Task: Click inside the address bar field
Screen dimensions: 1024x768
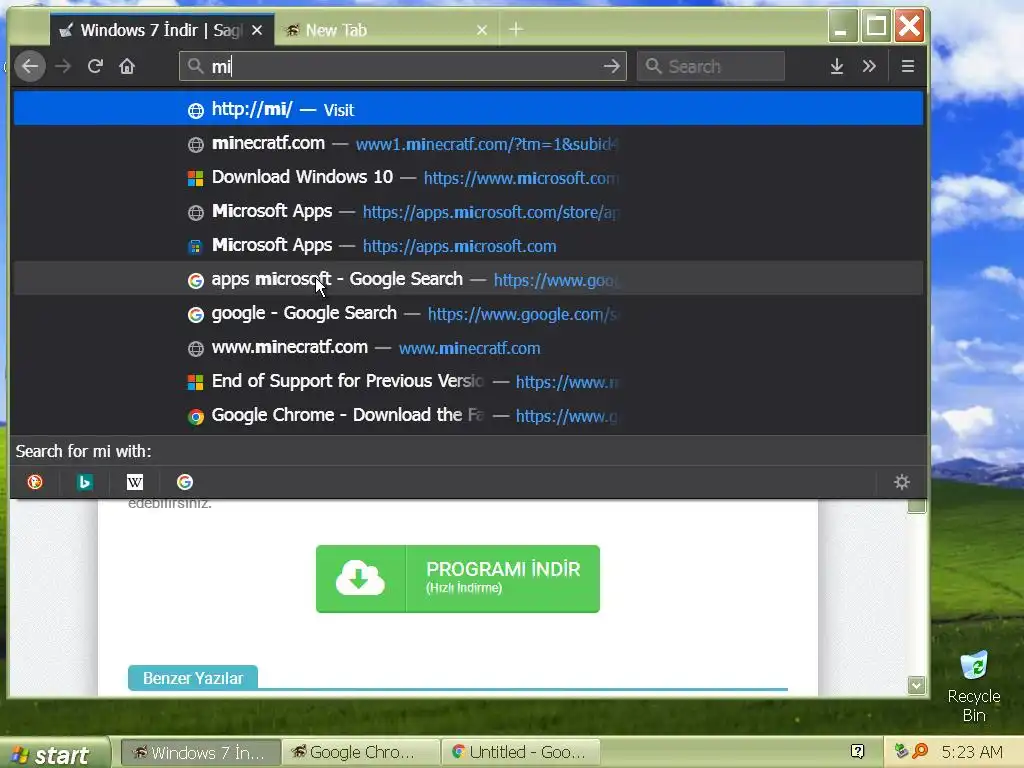Action: point(402,66)
